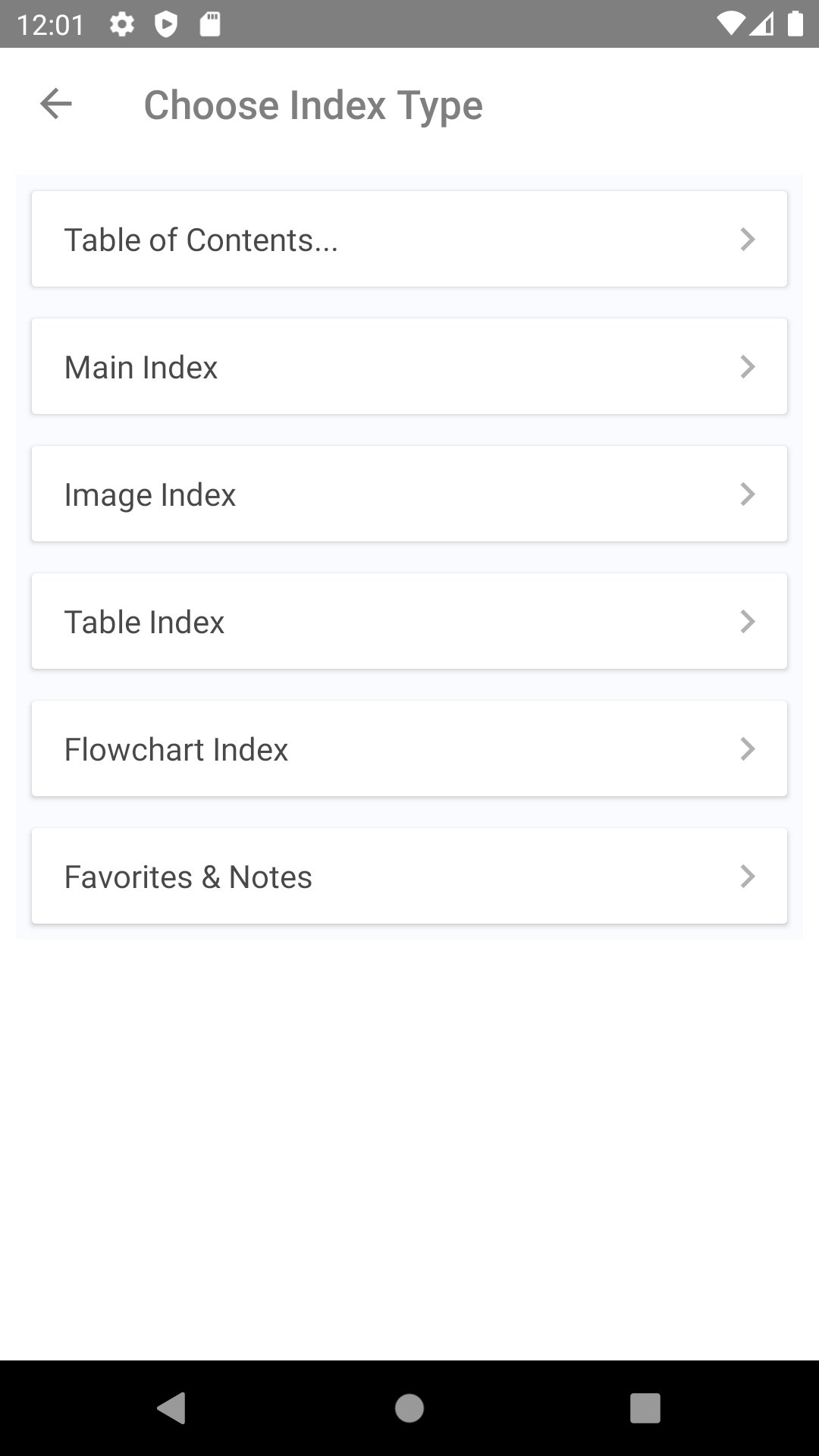This screenshot has width=819, height=1456.
Task: Click the Main Index chevron arrow
Action: [x=748, y=367]
